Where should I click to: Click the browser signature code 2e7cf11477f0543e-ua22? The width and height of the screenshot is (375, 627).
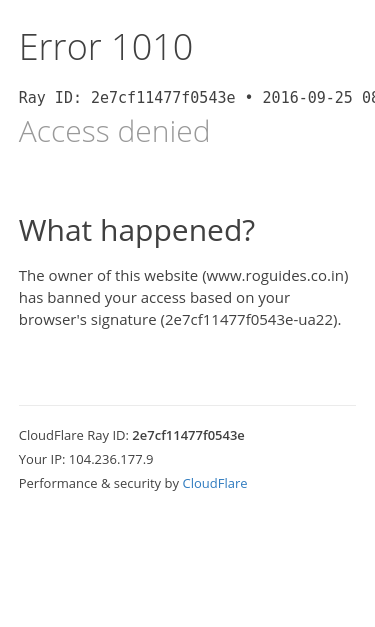click(x=249, y=320)
